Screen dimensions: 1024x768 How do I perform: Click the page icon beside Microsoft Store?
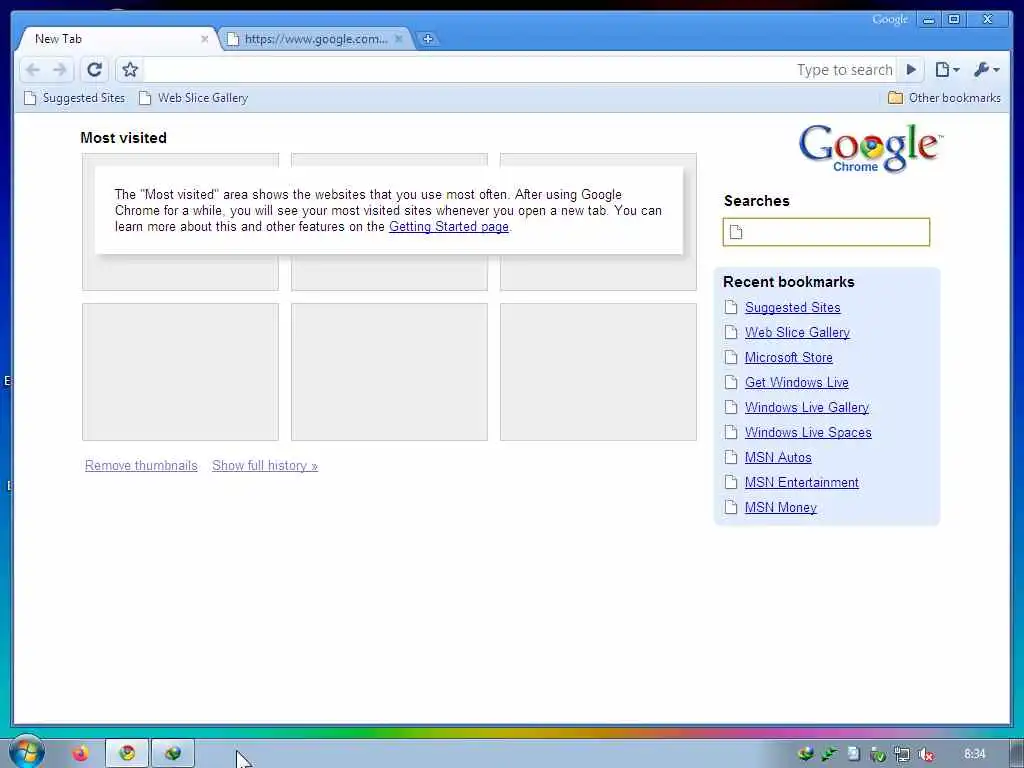click(x=731, y=357)
